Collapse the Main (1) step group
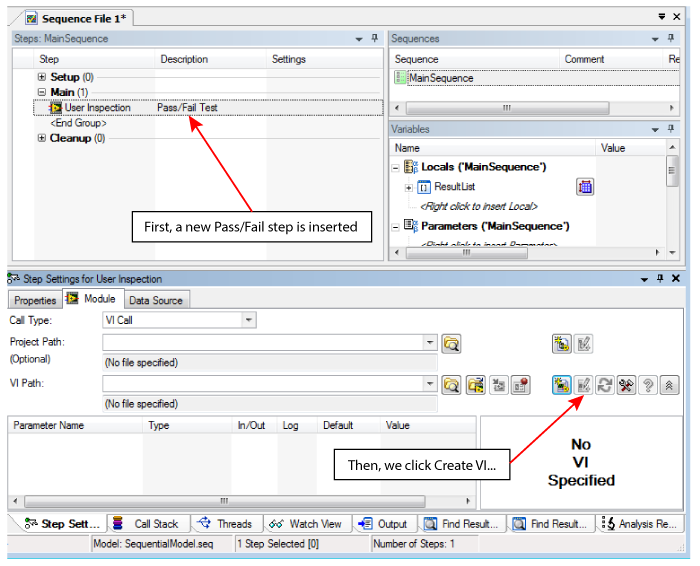700x566 pixels. (42, 92)
